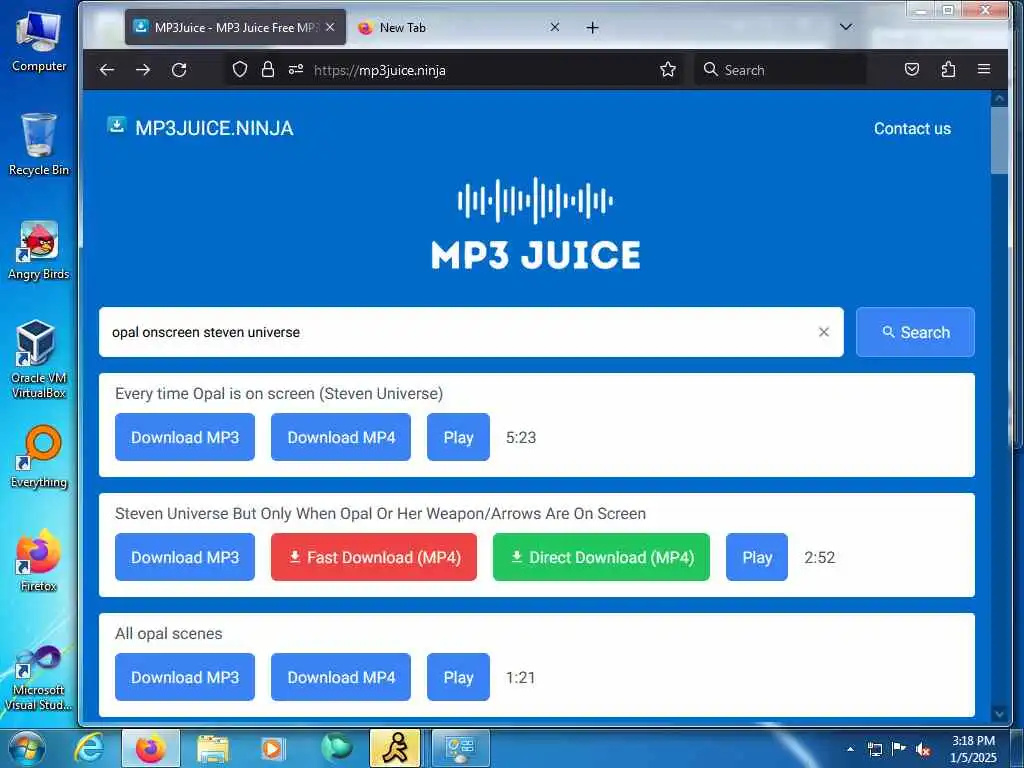Download MP4 for Every time Opal is on screen
This screenshot has height=768, width=1024.
tap(341, 437)
